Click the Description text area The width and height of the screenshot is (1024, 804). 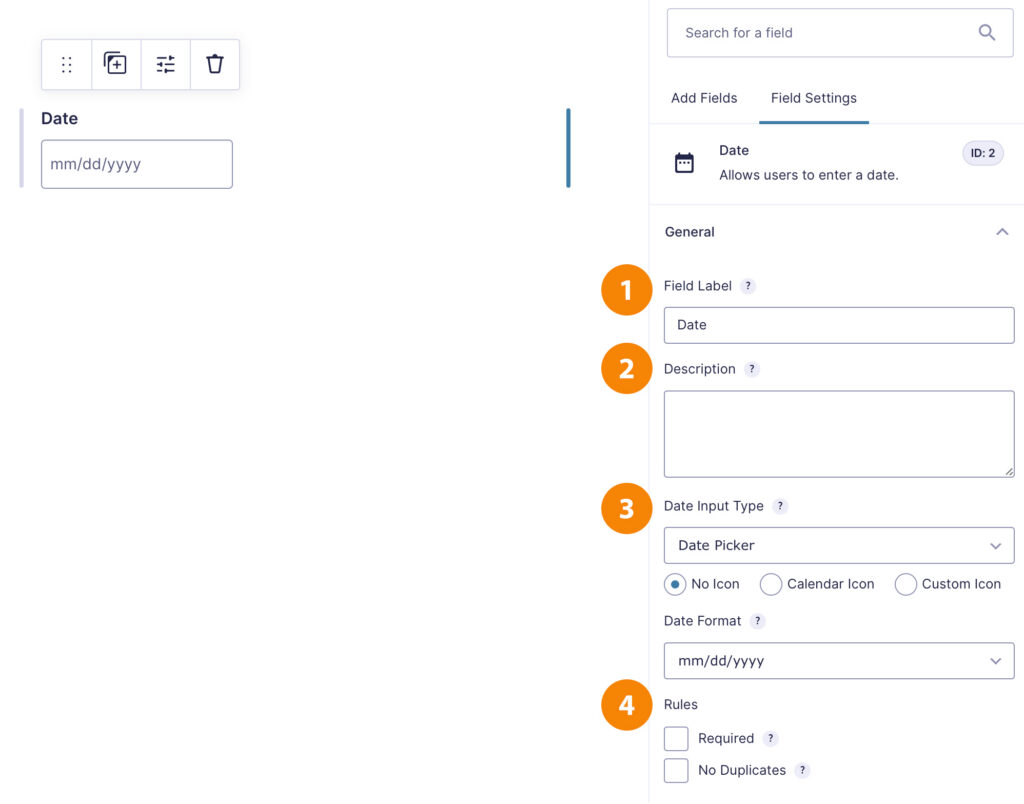[839, 434]
